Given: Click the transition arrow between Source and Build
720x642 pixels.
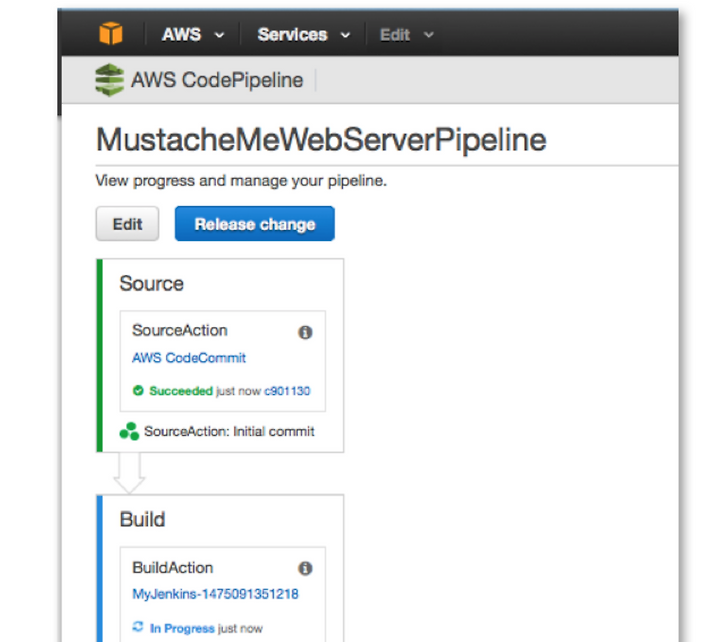Looking at the screenshot, I should pos(129,473).
